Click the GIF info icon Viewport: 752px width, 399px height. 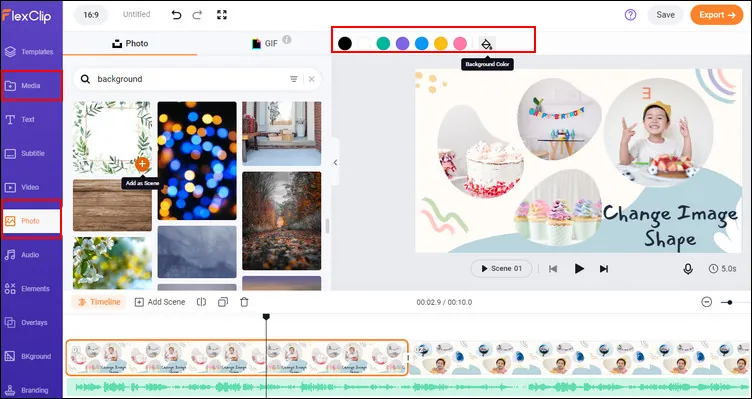[x=287, y=40]
